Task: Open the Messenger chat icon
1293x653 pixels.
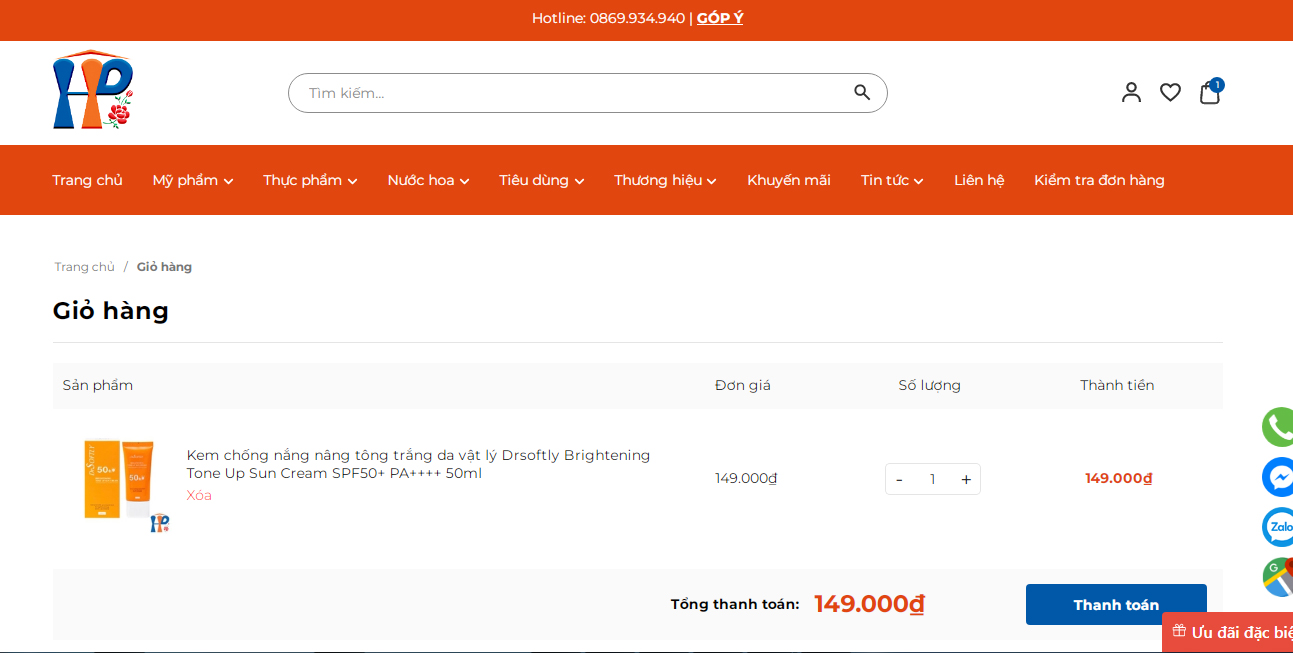Action: [1277, 477]
